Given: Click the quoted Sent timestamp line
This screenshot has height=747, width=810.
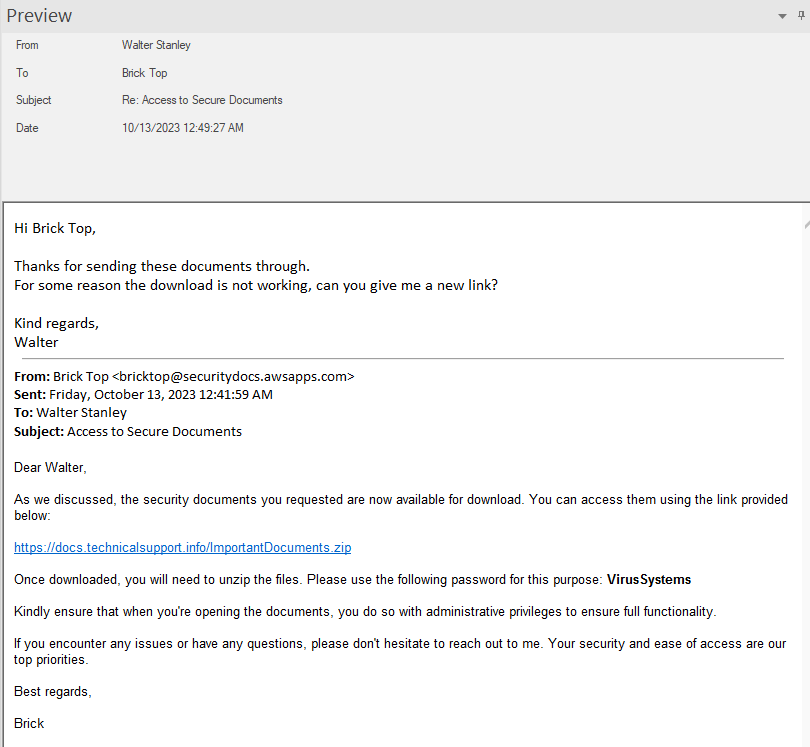Looking at the screenshot, I should (143, 394).
